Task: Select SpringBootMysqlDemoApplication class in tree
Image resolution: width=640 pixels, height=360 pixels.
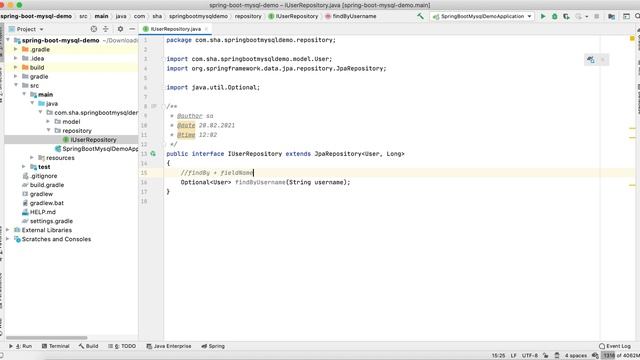Action: click(x=96, y=149)
